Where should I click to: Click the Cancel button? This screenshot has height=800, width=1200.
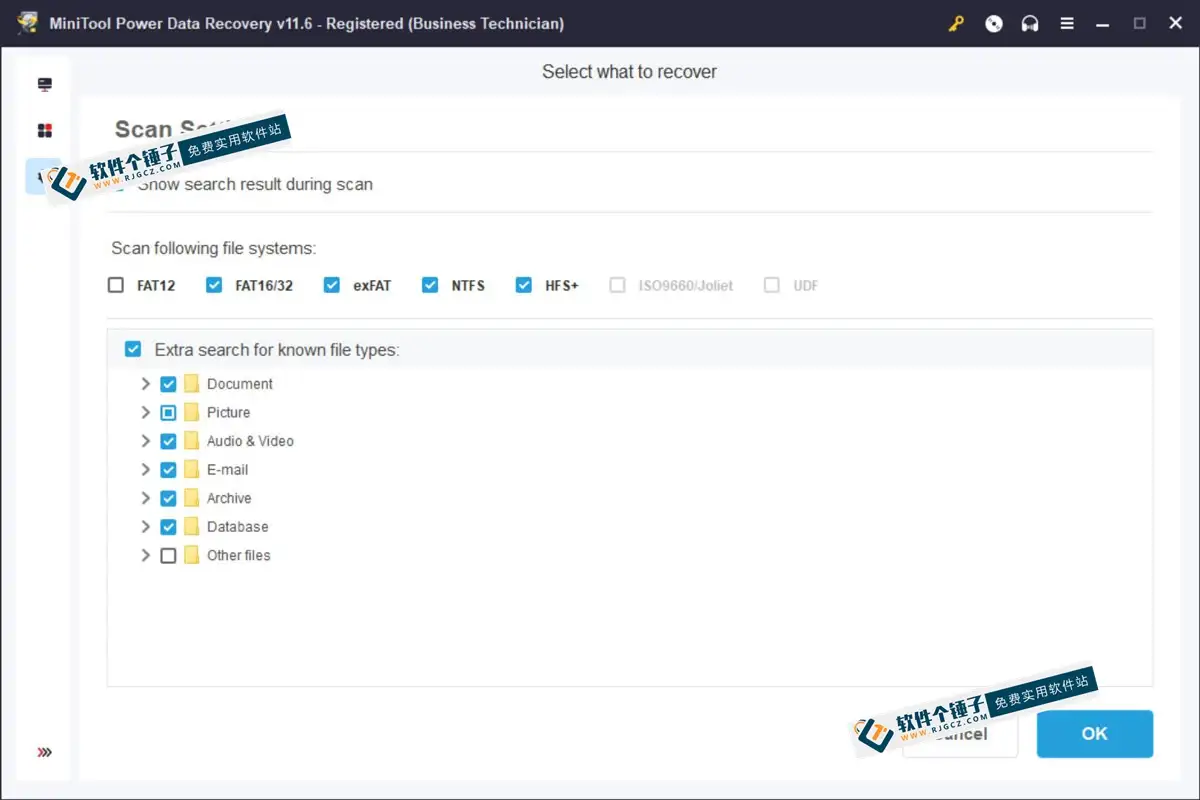(x=960, y=733)
